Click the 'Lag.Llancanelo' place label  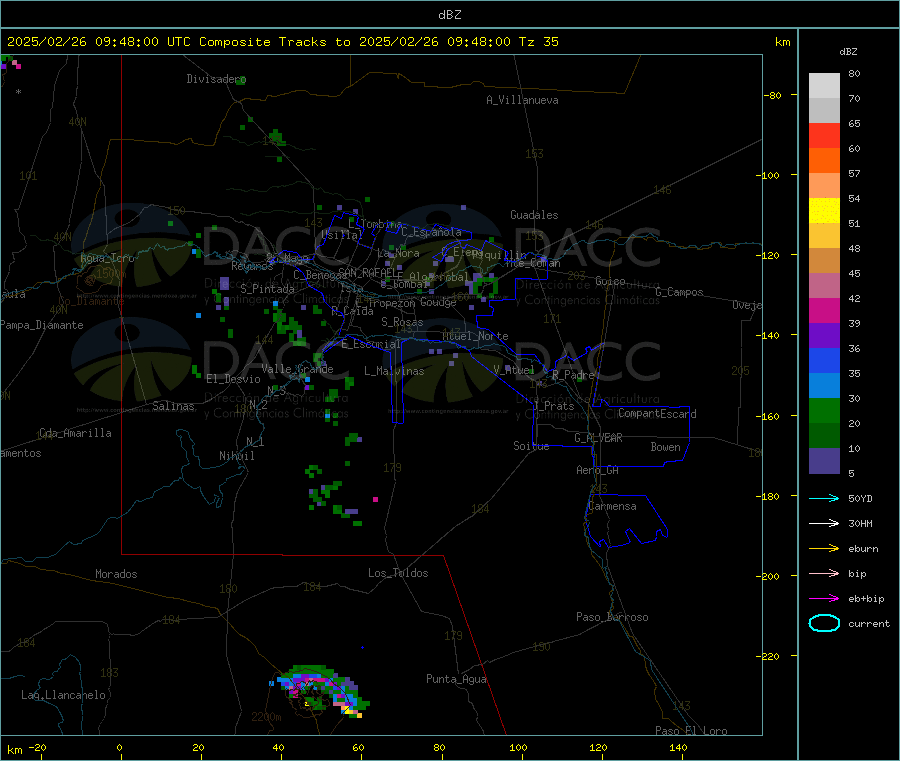[63, 695]
